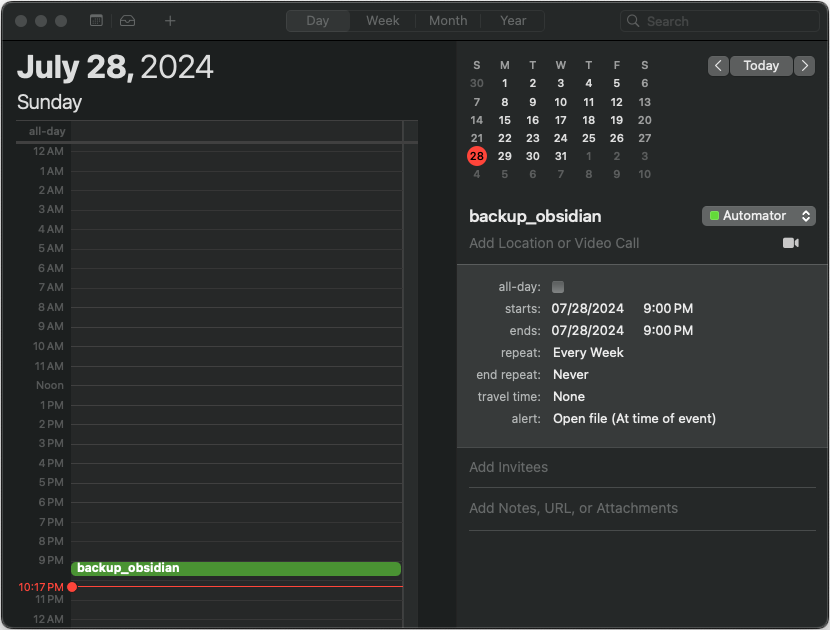Click the event title backup_obsidian in inspector
This screenshot has width=830, height=630.
(535, 216)
